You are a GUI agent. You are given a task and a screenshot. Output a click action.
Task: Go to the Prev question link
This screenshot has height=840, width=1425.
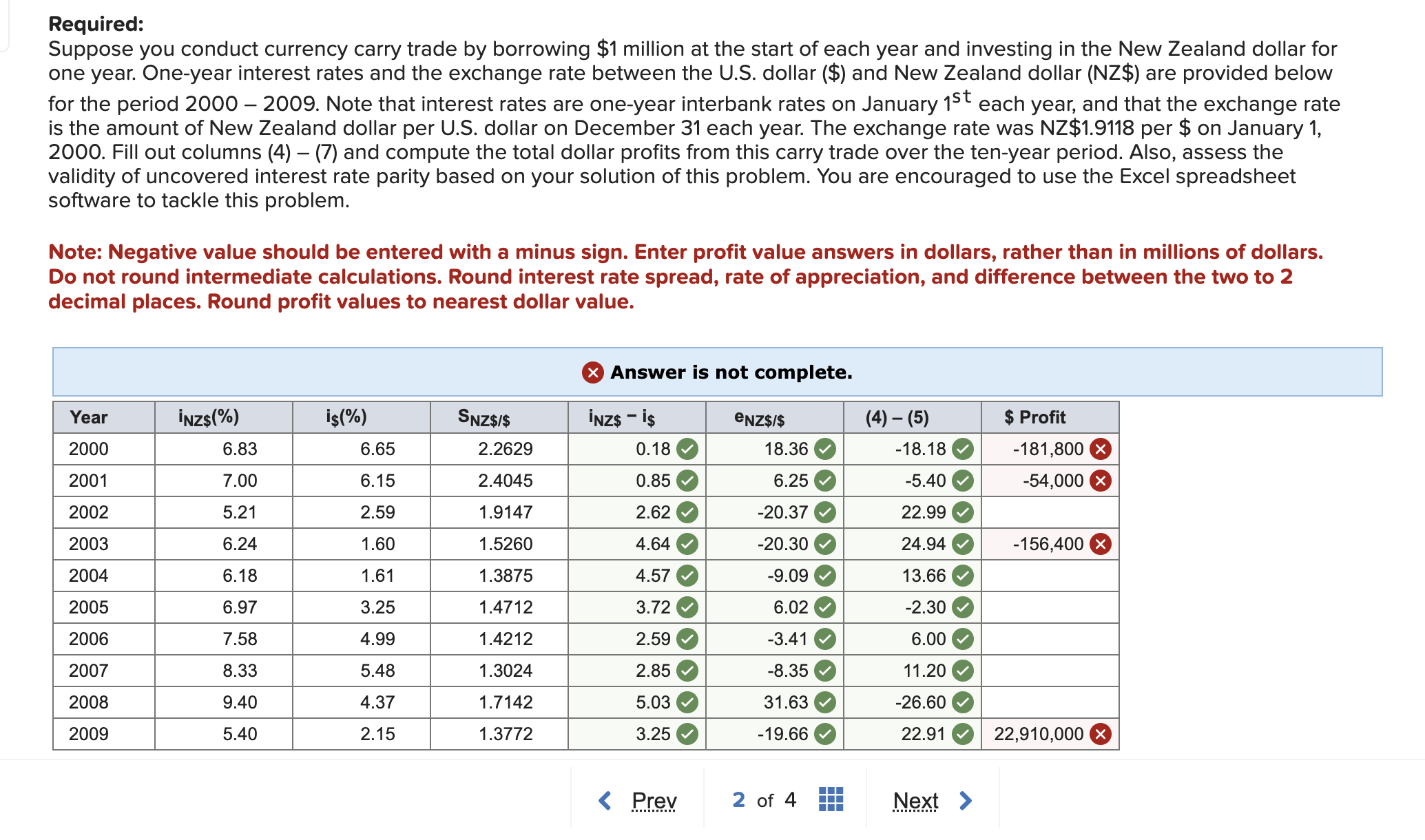coord(654,800)
